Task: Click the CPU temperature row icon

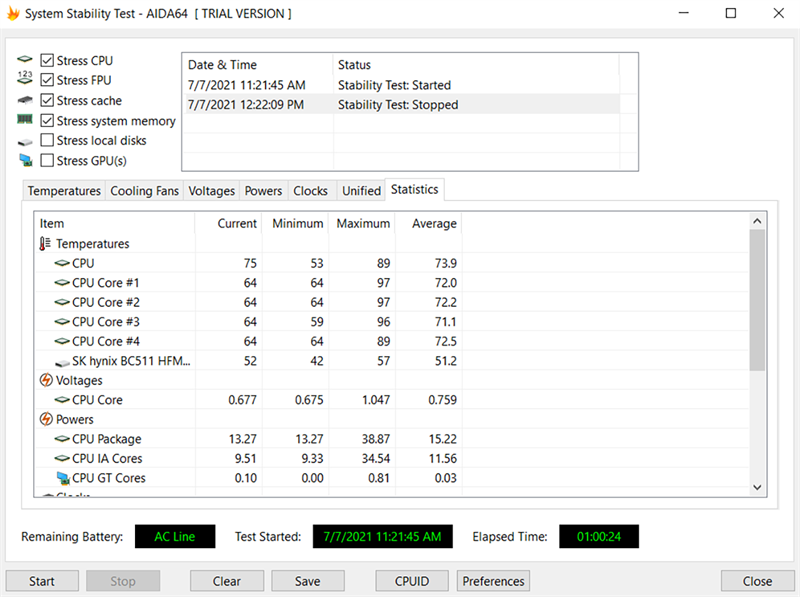Action: coord(62,263)
